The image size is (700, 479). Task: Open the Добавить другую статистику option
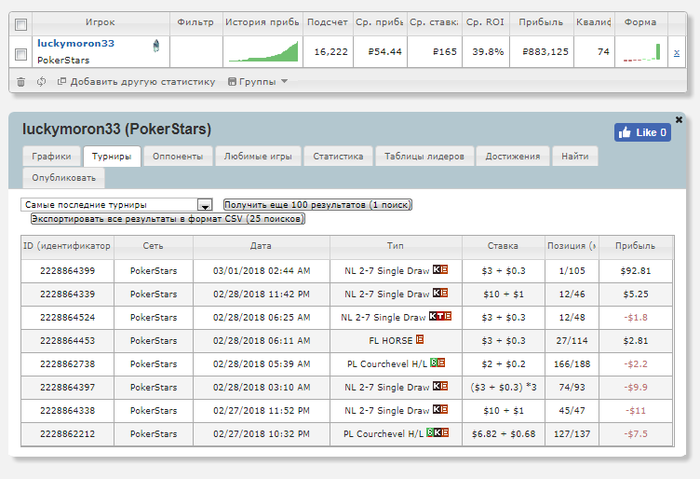click(x=137, y=82)
